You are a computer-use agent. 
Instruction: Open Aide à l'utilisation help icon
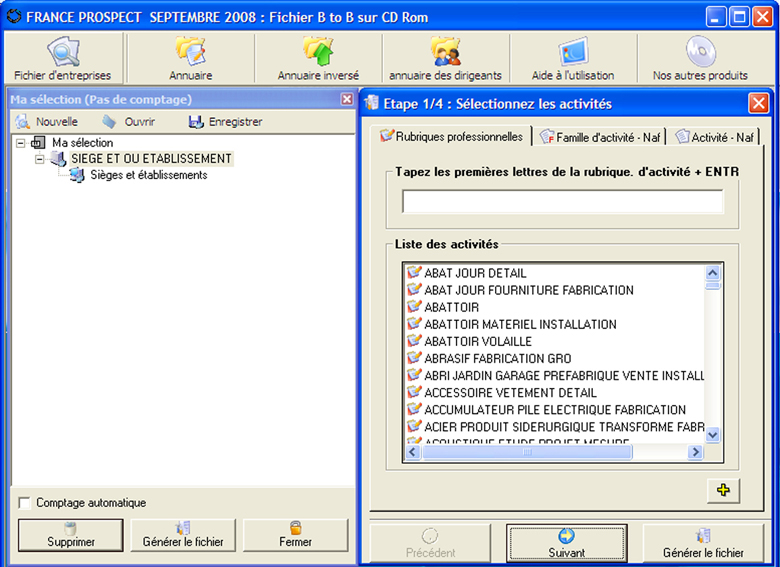[x=573, y=58]
